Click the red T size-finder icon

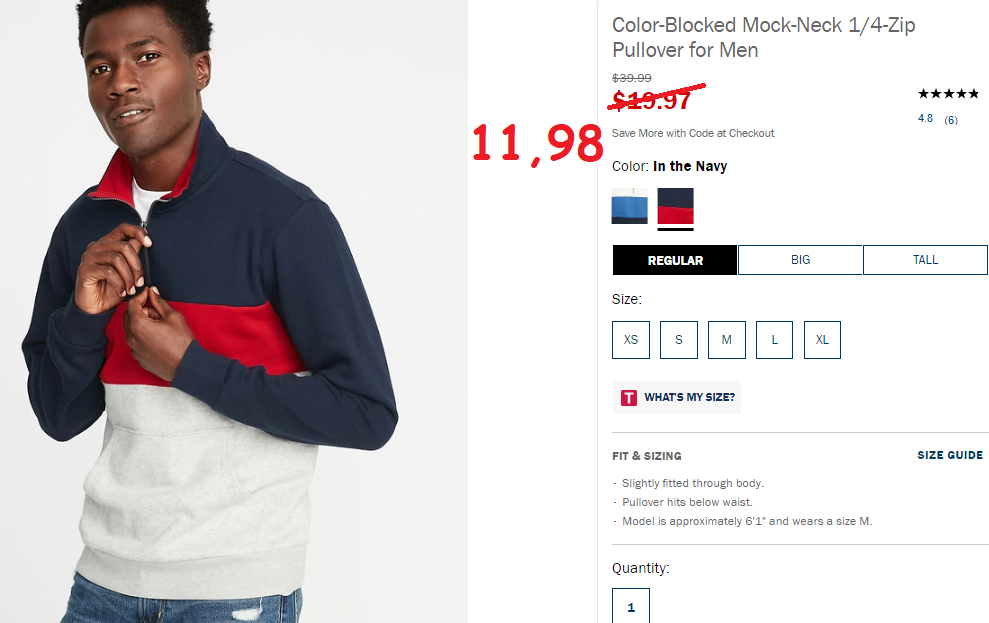[x=628, y=397]
